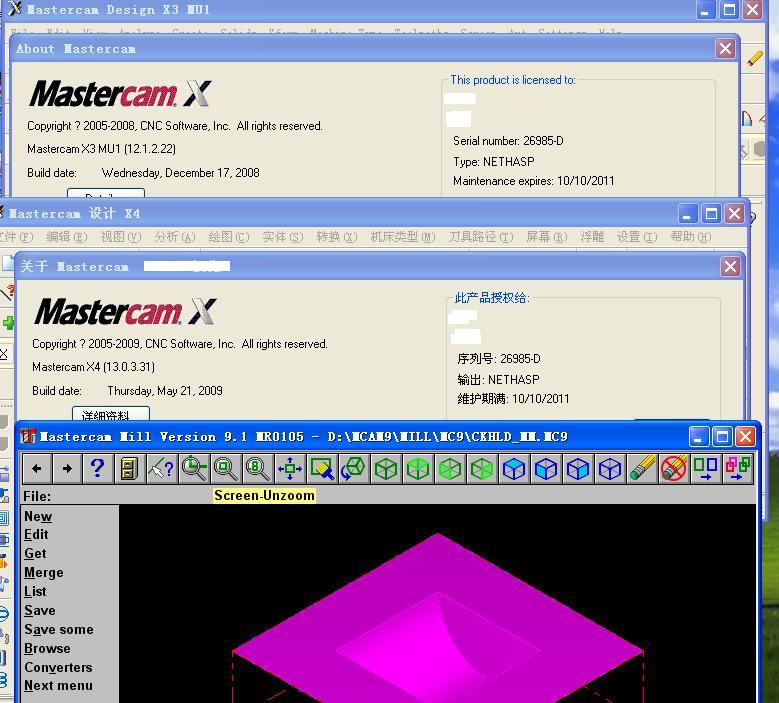The height and width of the screenshot is (703, 779).
Task: Open 分析(A) menu in X4 window
Action: tap(174, 237)
